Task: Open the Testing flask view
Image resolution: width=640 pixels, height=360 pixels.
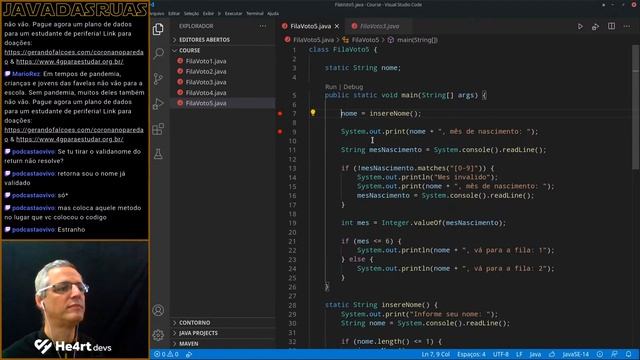Action: (x=158, y=154)
